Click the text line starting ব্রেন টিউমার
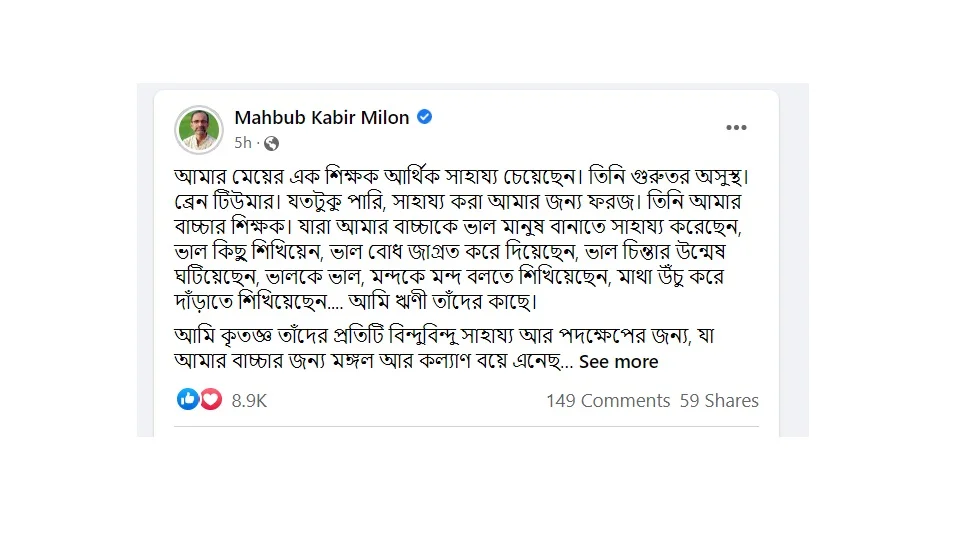 point(458,202)
